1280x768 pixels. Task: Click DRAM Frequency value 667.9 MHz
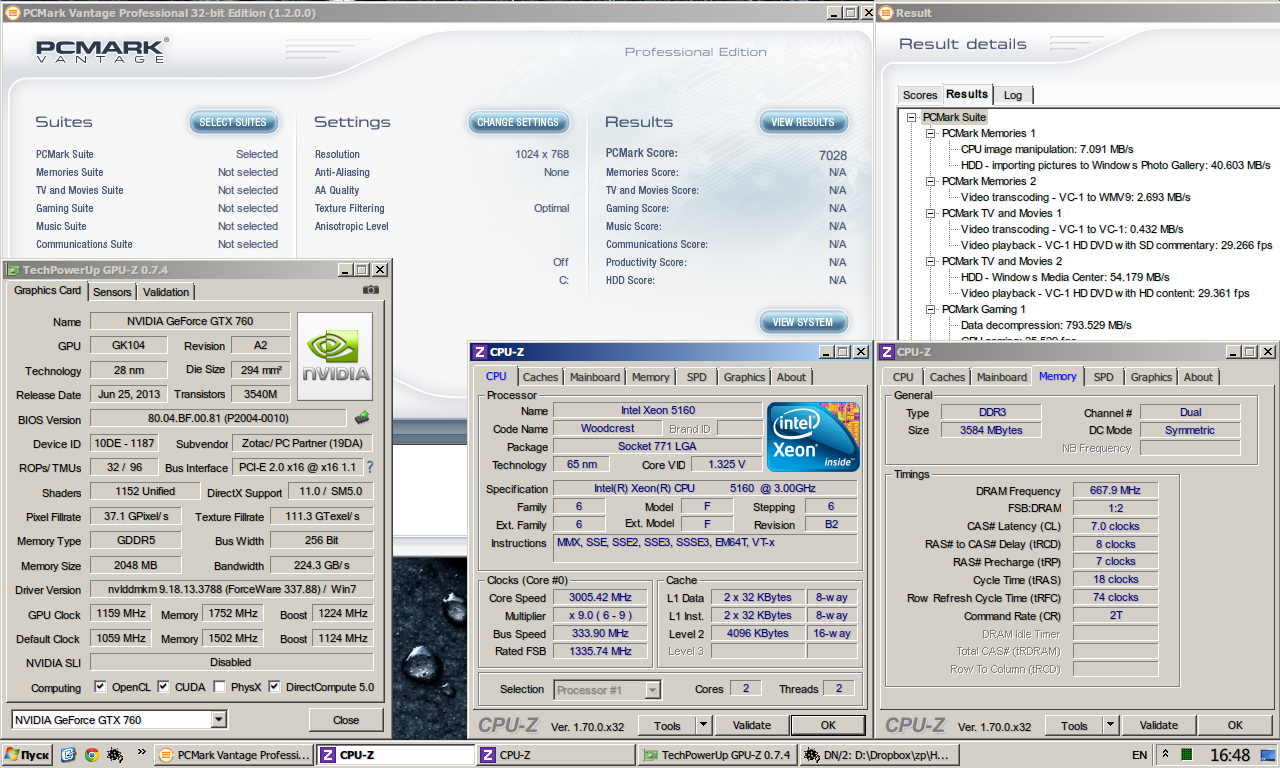tap(1116, 490)
